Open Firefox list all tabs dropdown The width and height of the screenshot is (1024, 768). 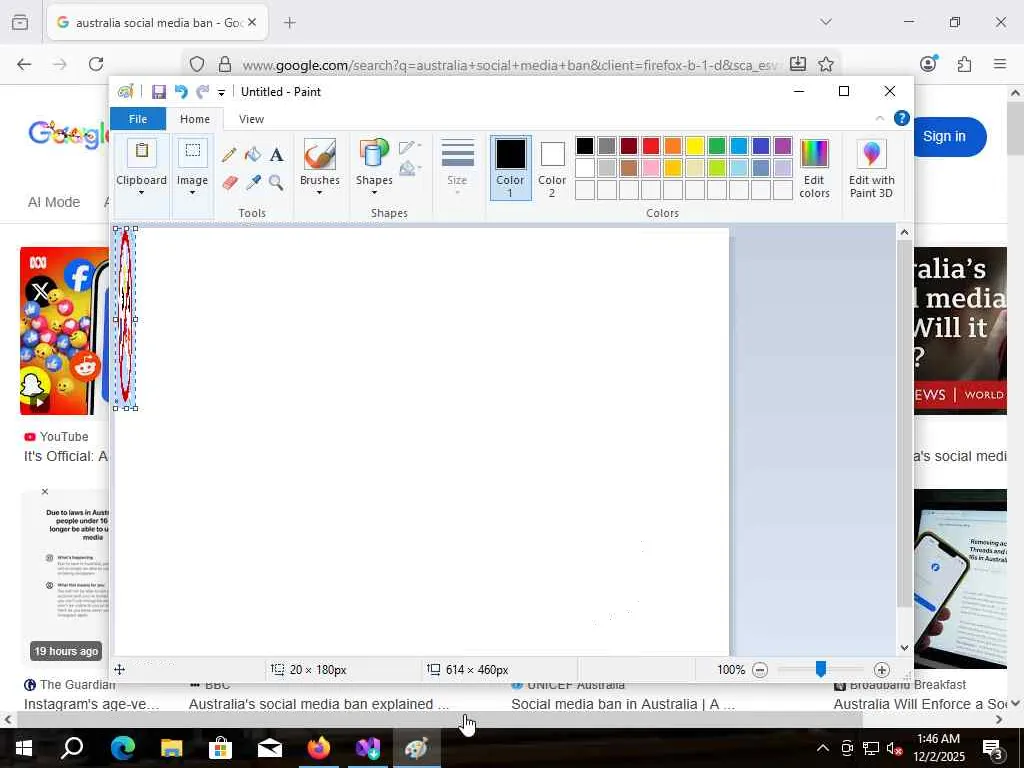[x=825, y=22]
